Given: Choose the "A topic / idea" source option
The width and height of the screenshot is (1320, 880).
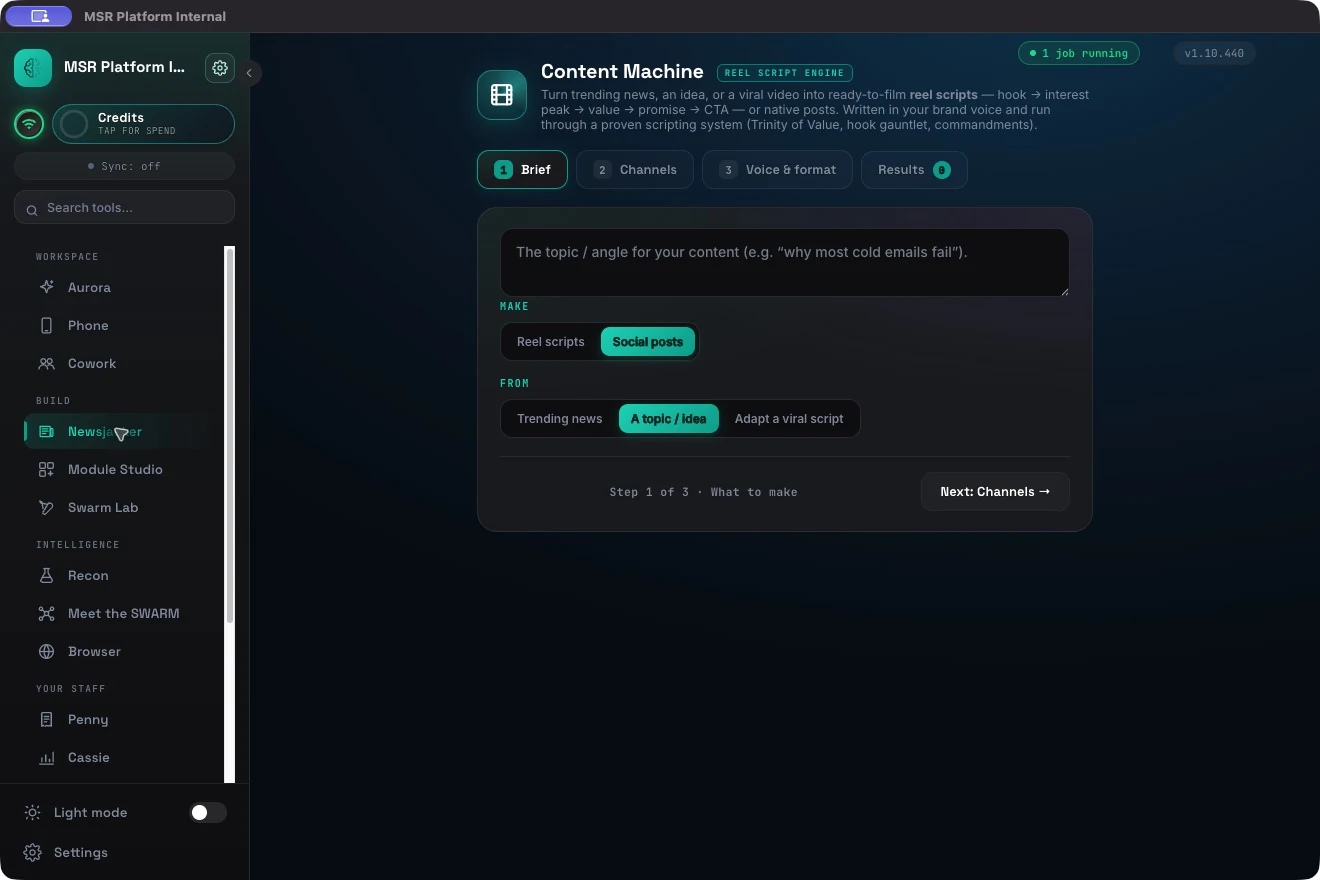Looking at the screenshot, I should pyautogui.click(x=668, y=418).
